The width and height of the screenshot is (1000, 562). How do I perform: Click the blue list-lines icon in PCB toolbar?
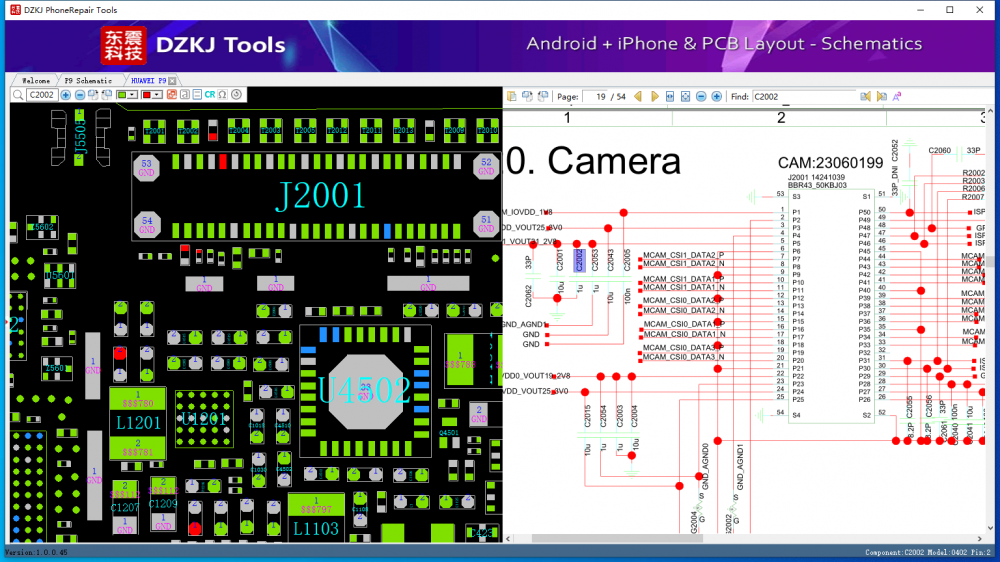tap(197, 95)
